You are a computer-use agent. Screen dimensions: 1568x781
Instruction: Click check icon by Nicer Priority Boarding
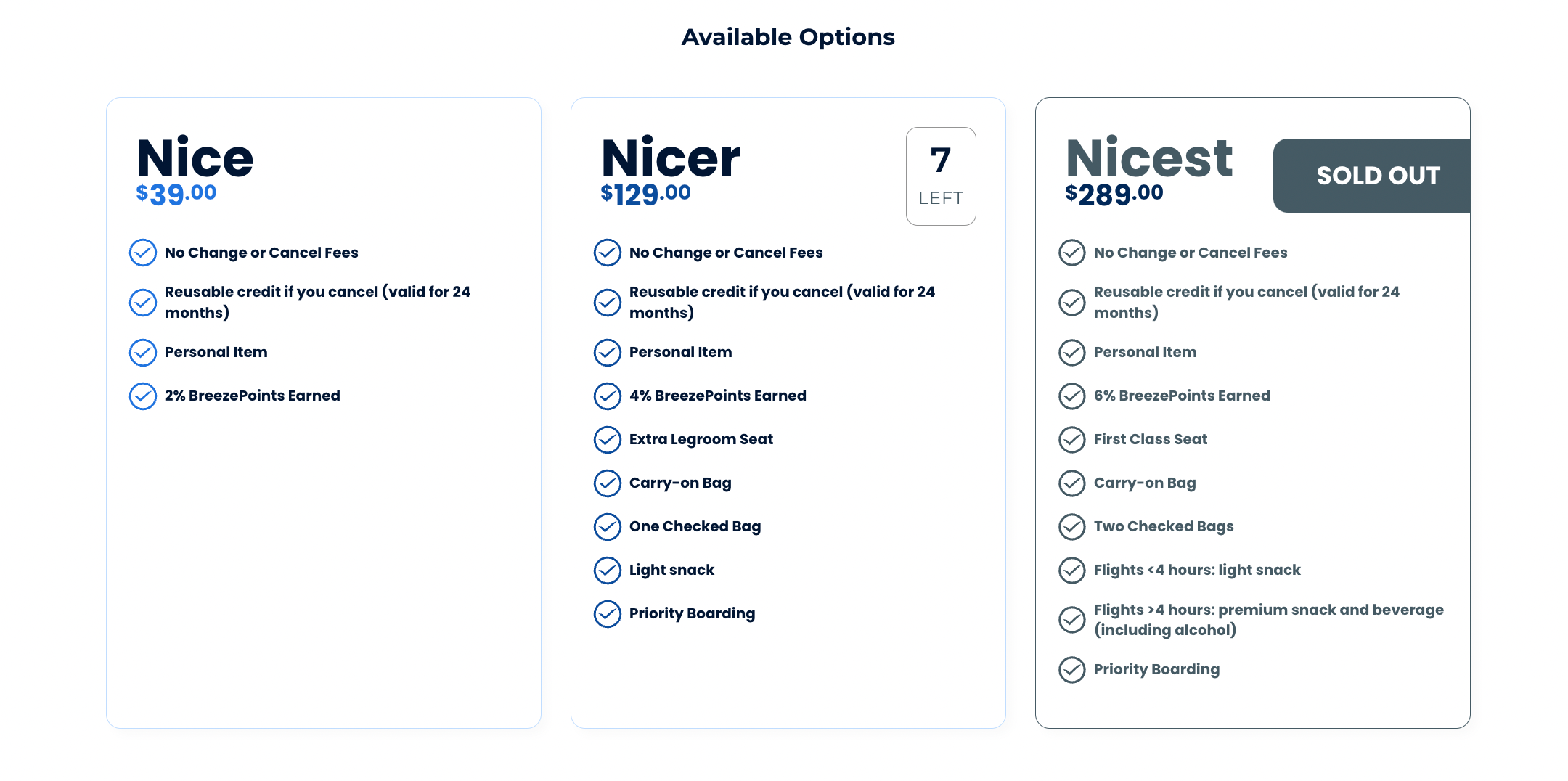pos(608,614)
